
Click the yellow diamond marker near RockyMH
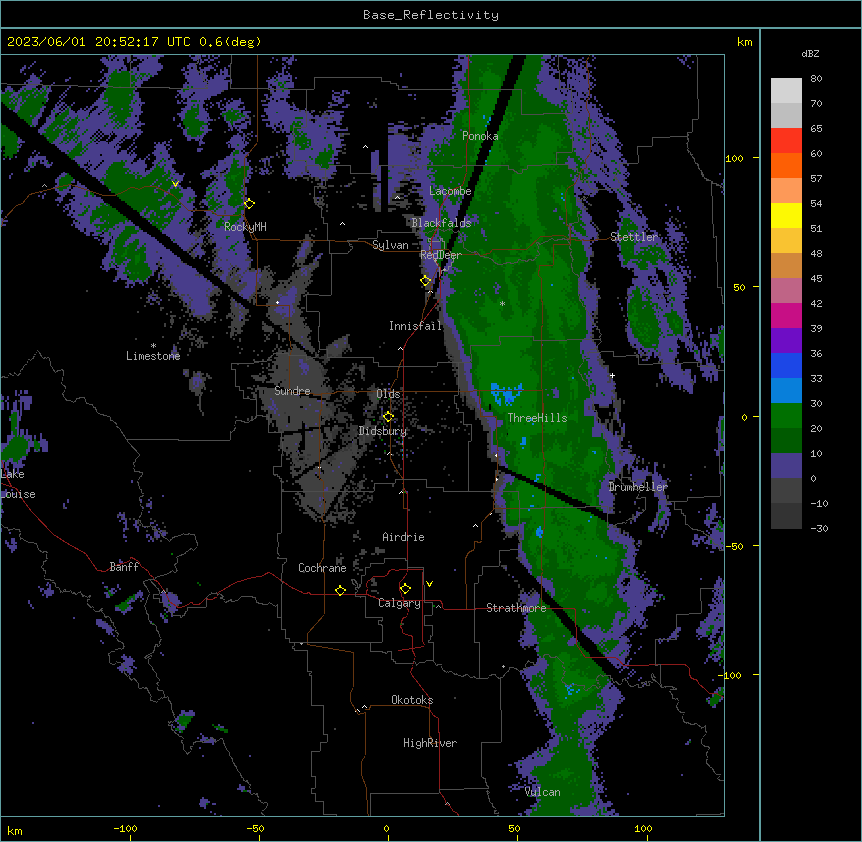(x=249, y=203)
